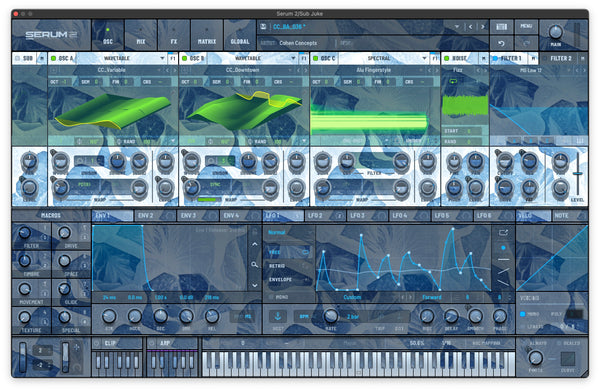Select the LFO point draw tool

click(503, 248)
